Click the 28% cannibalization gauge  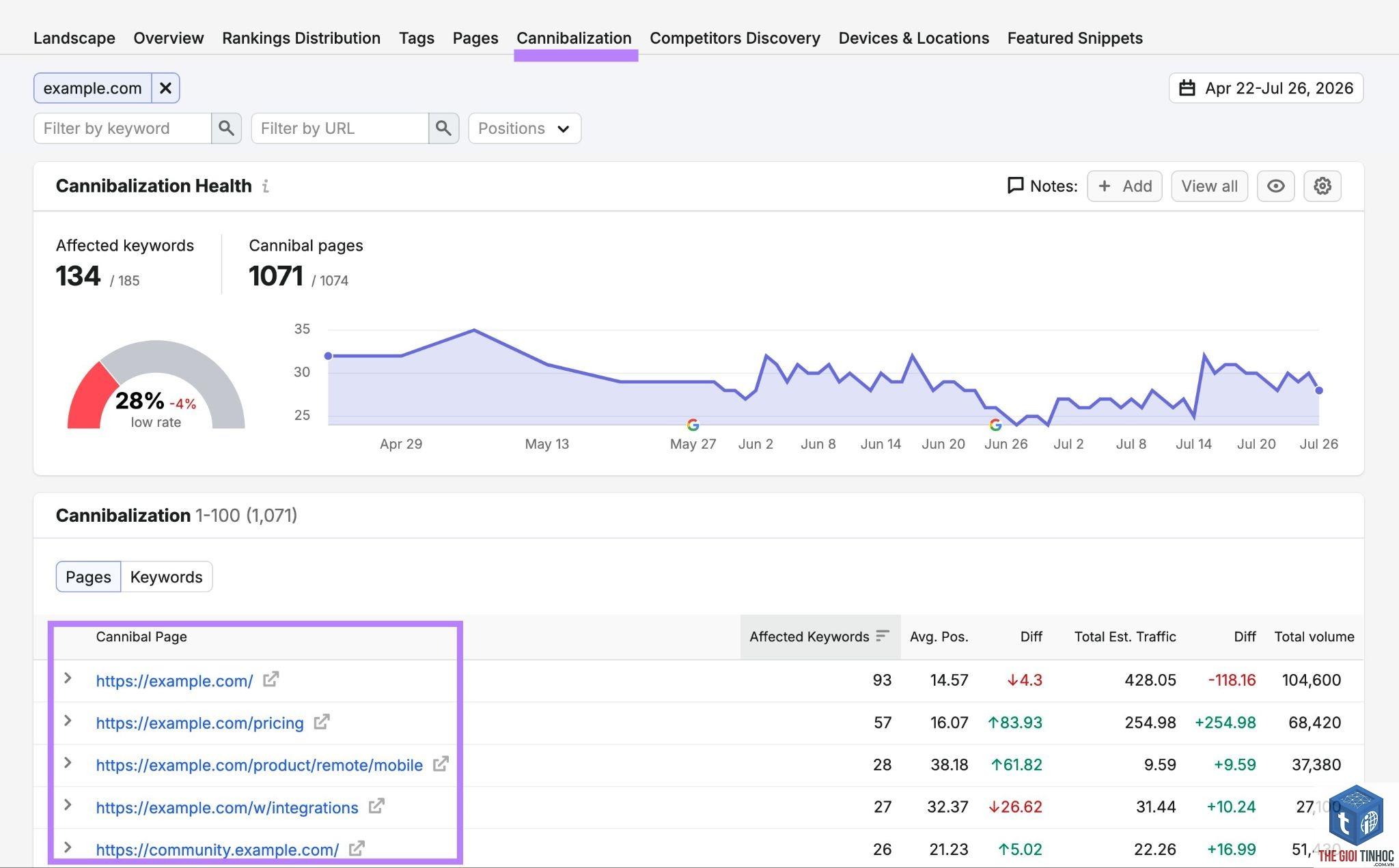156,386
